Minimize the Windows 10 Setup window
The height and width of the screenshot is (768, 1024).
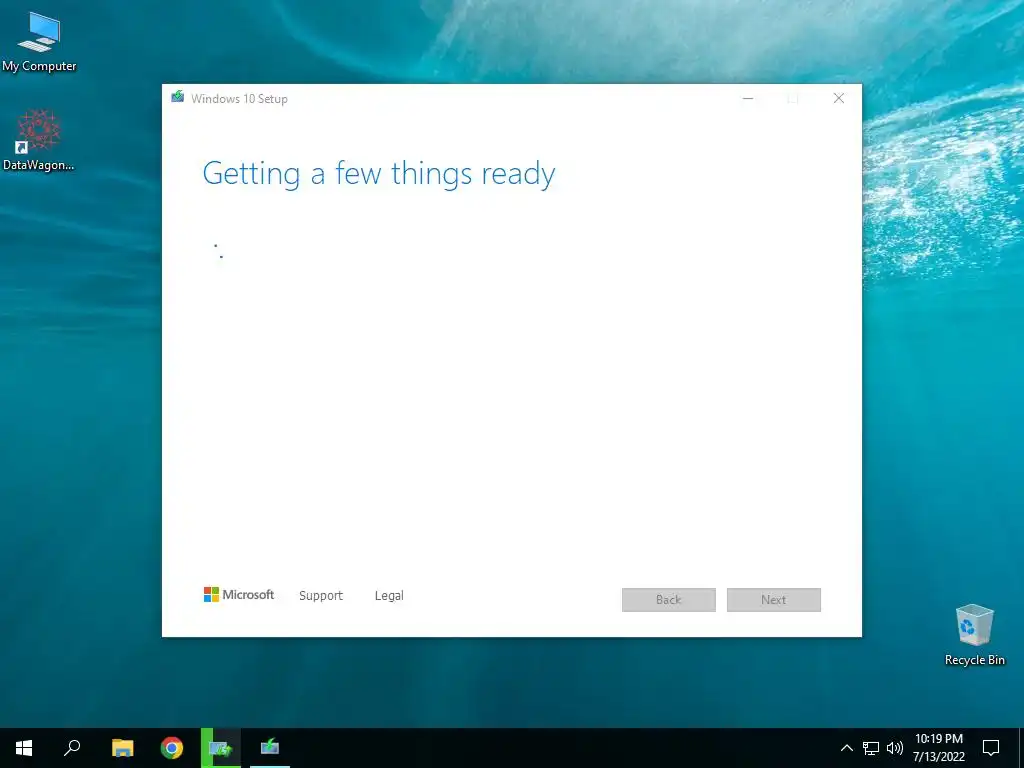tap(748, 99)
